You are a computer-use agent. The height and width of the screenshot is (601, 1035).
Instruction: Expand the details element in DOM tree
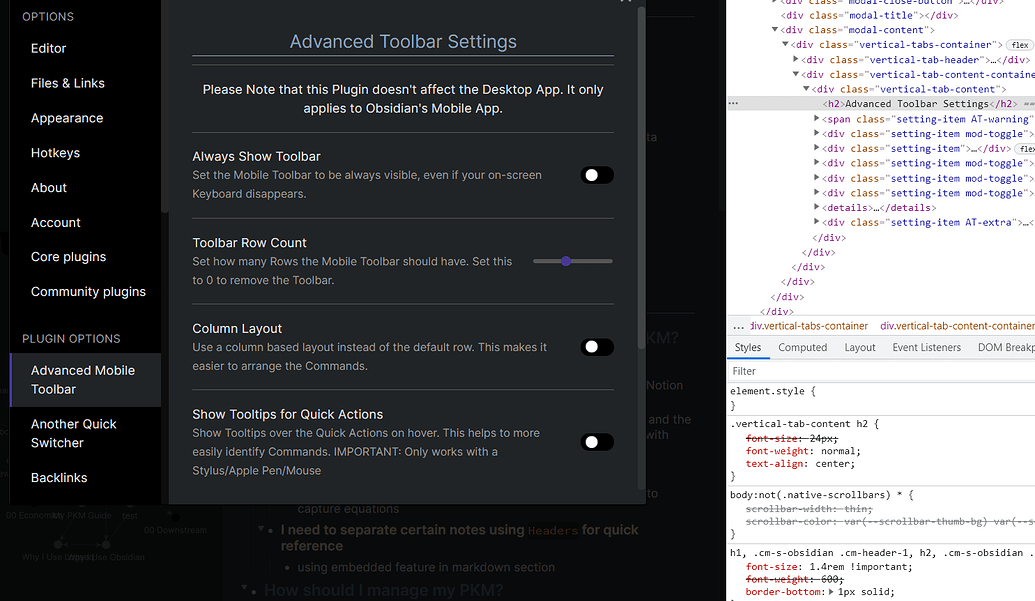point(819,208)
